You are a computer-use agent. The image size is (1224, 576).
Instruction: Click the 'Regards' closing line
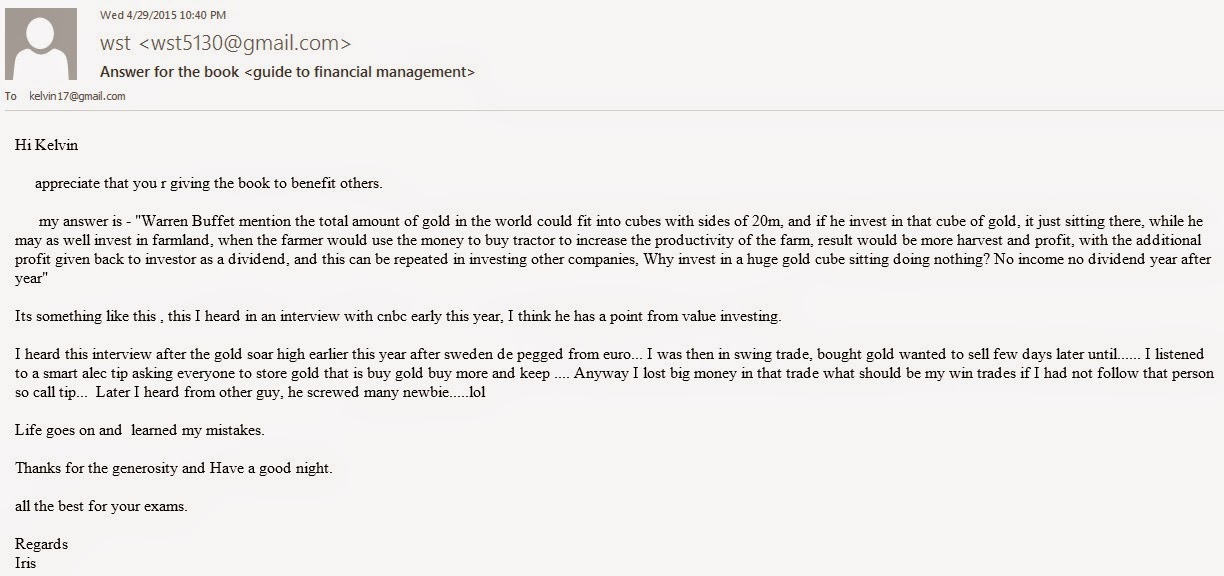(41, 544)
